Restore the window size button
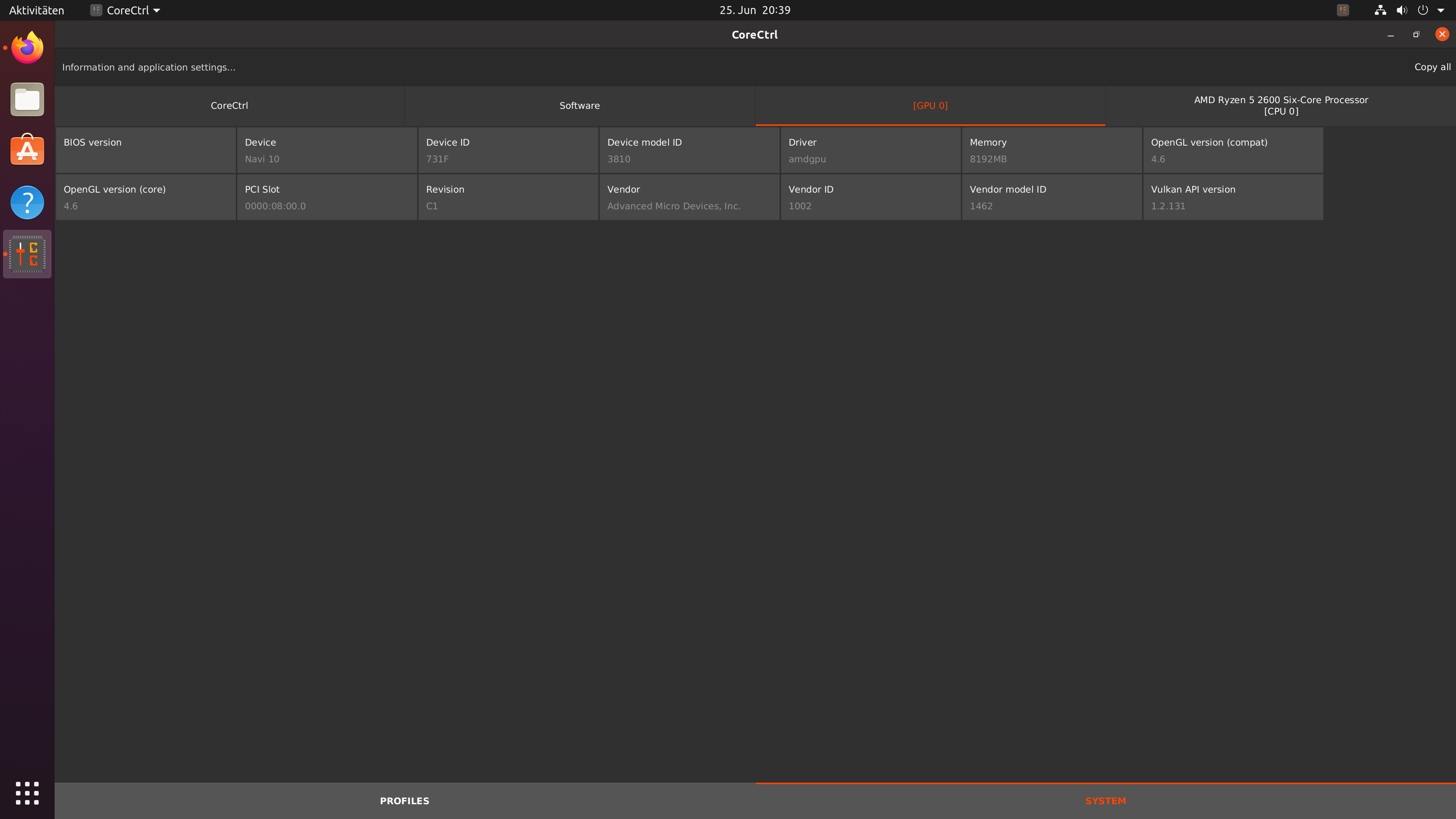The width and height of the screenshot is (1456, 819). [x=1416, y=35]
